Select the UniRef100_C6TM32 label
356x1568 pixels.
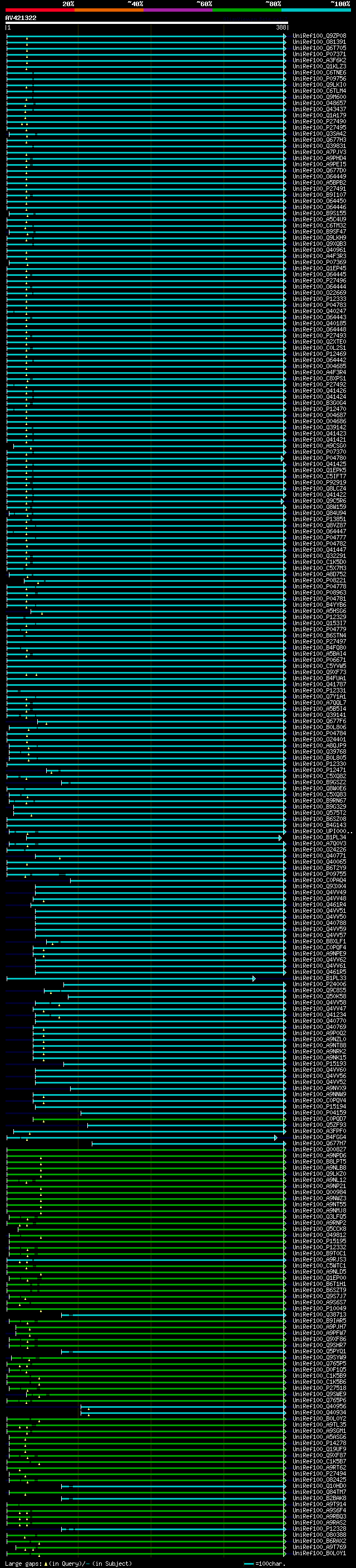click(319, 225)
